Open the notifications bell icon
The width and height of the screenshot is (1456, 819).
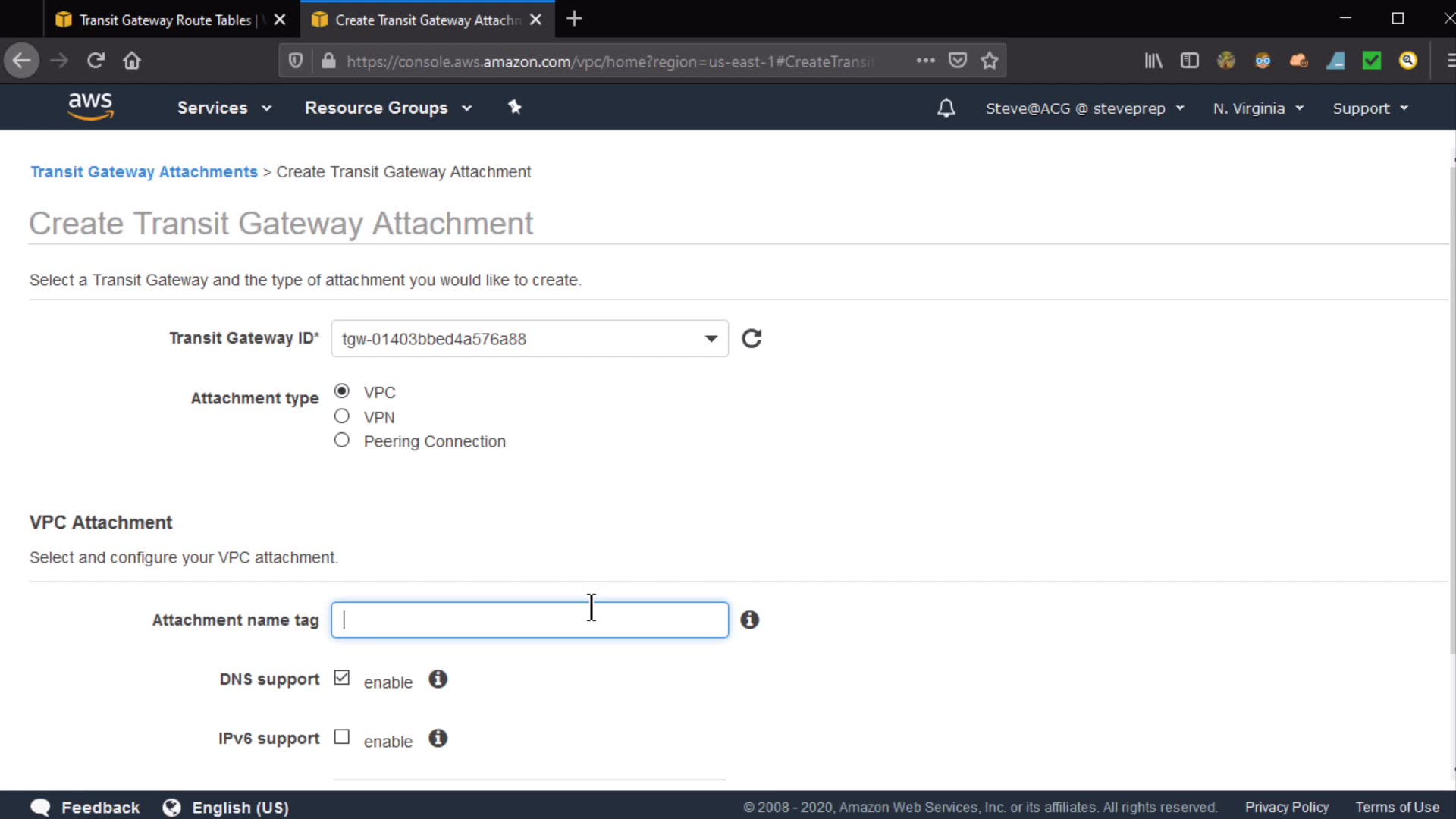[946, 108]
